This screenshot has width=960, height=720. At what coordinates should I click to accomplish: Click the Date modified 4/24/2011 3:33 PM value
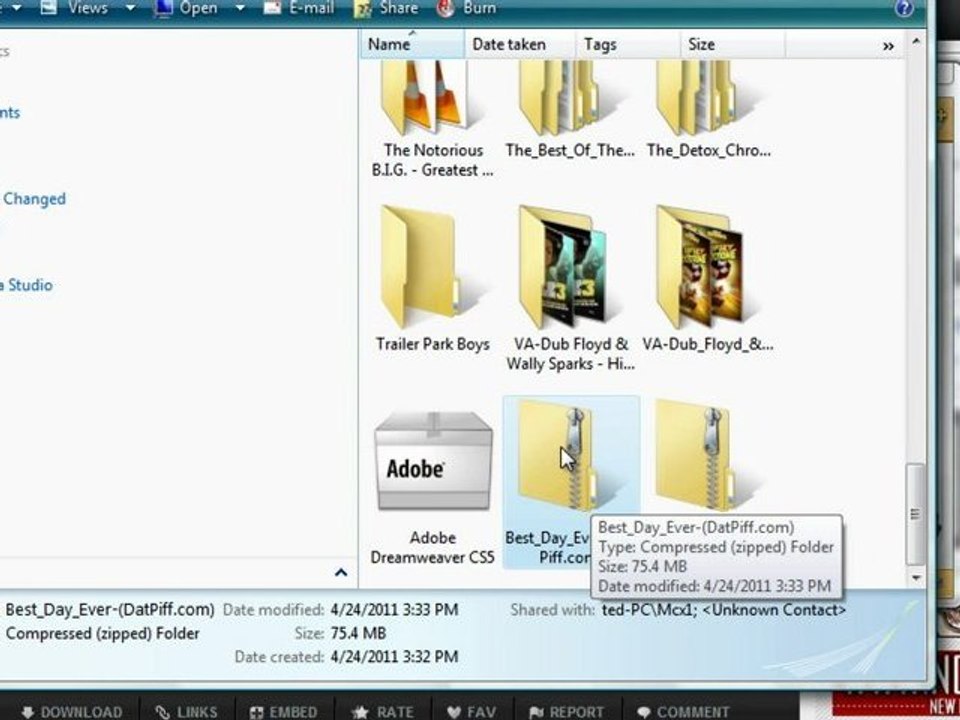394,610
